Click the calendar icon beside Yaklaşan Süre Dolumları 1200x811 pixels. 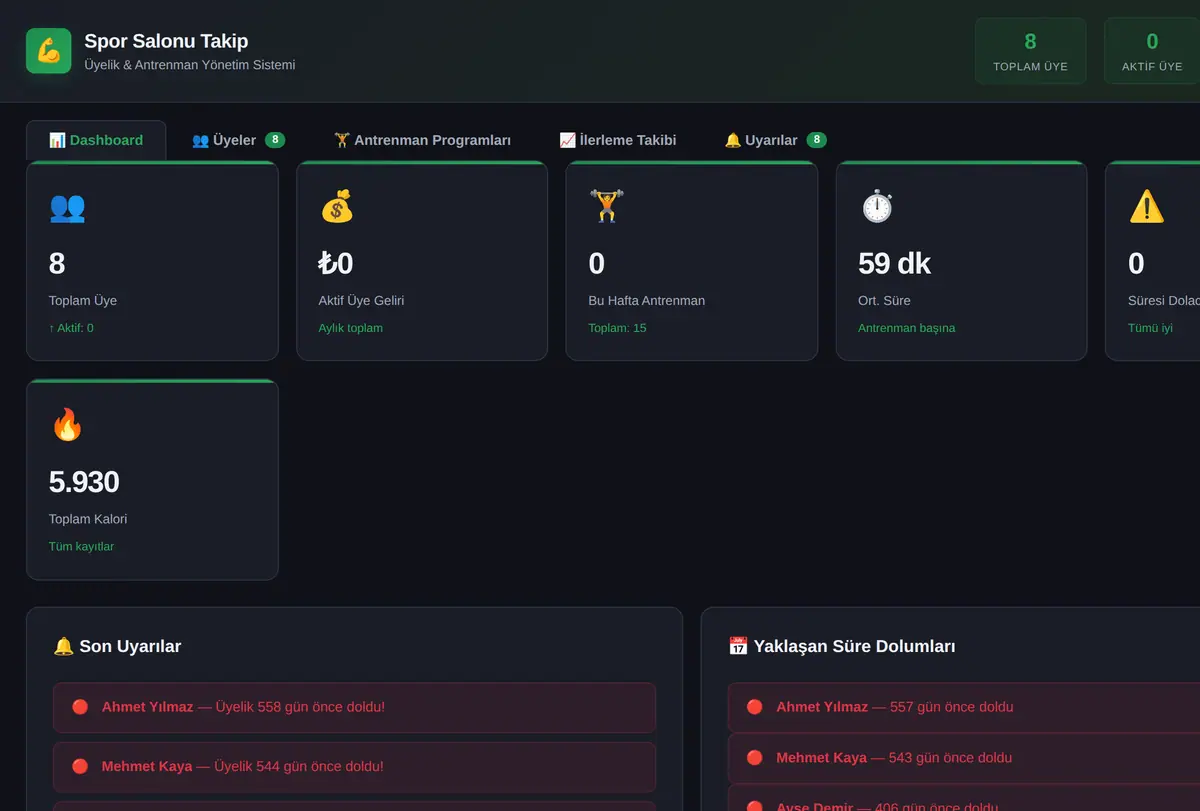coord(738,646)
